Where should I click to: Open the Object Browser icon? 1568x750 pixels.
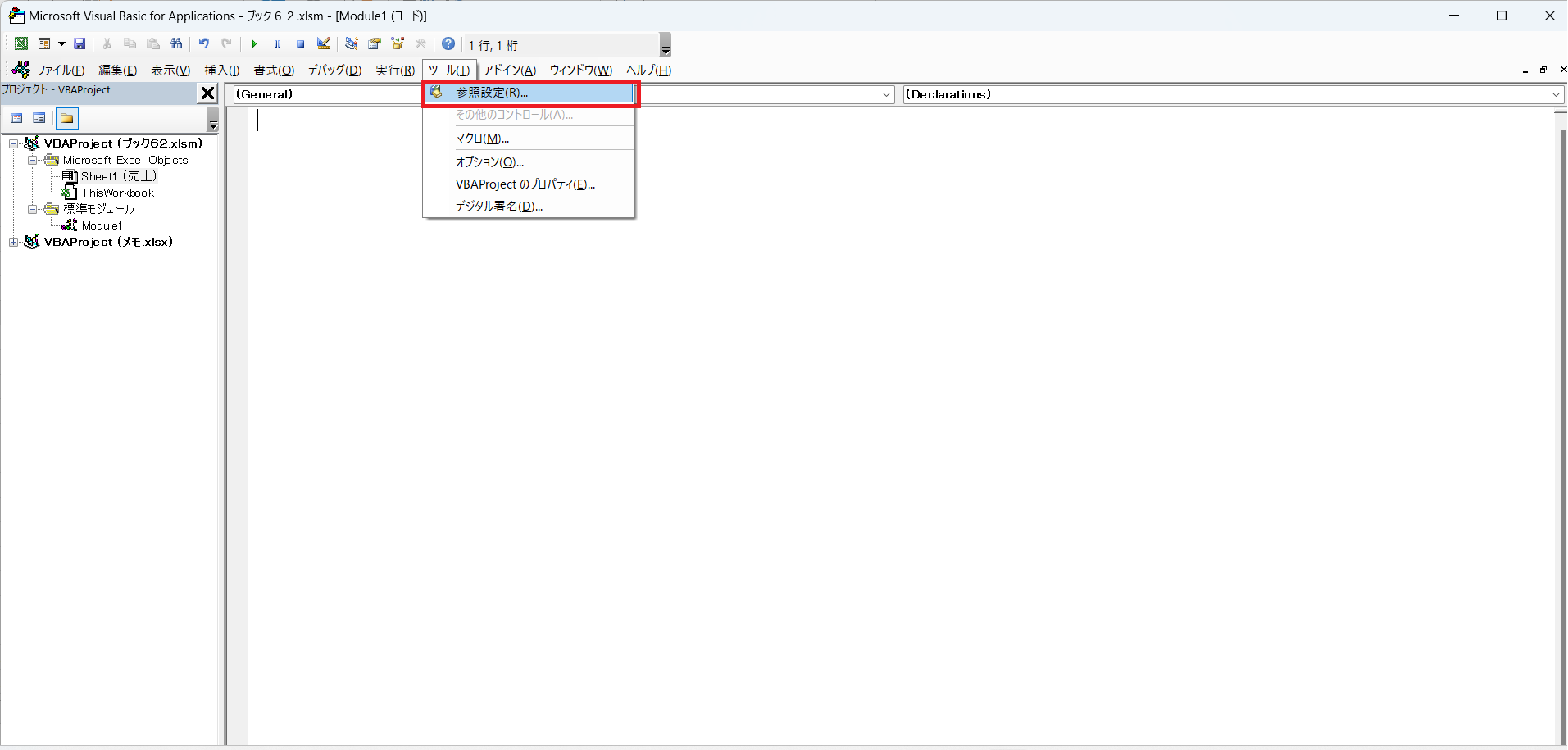[x=398, y=44]
